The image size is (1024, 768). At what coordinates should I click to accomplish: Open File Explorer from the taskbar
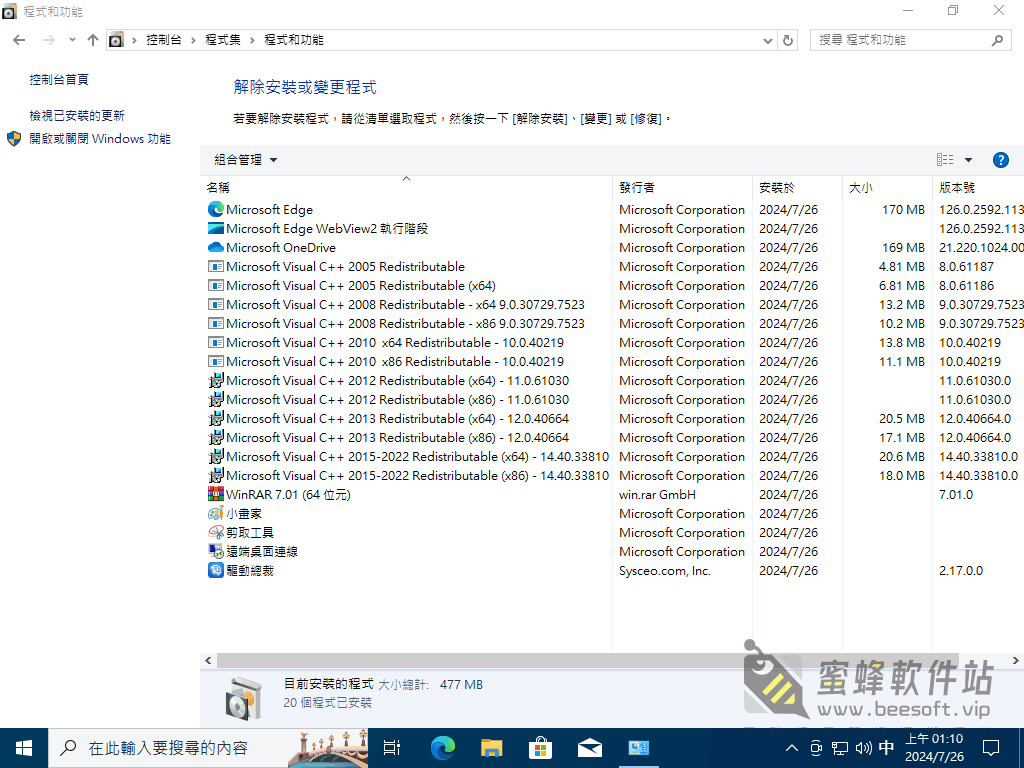click(x=491, y=748)
